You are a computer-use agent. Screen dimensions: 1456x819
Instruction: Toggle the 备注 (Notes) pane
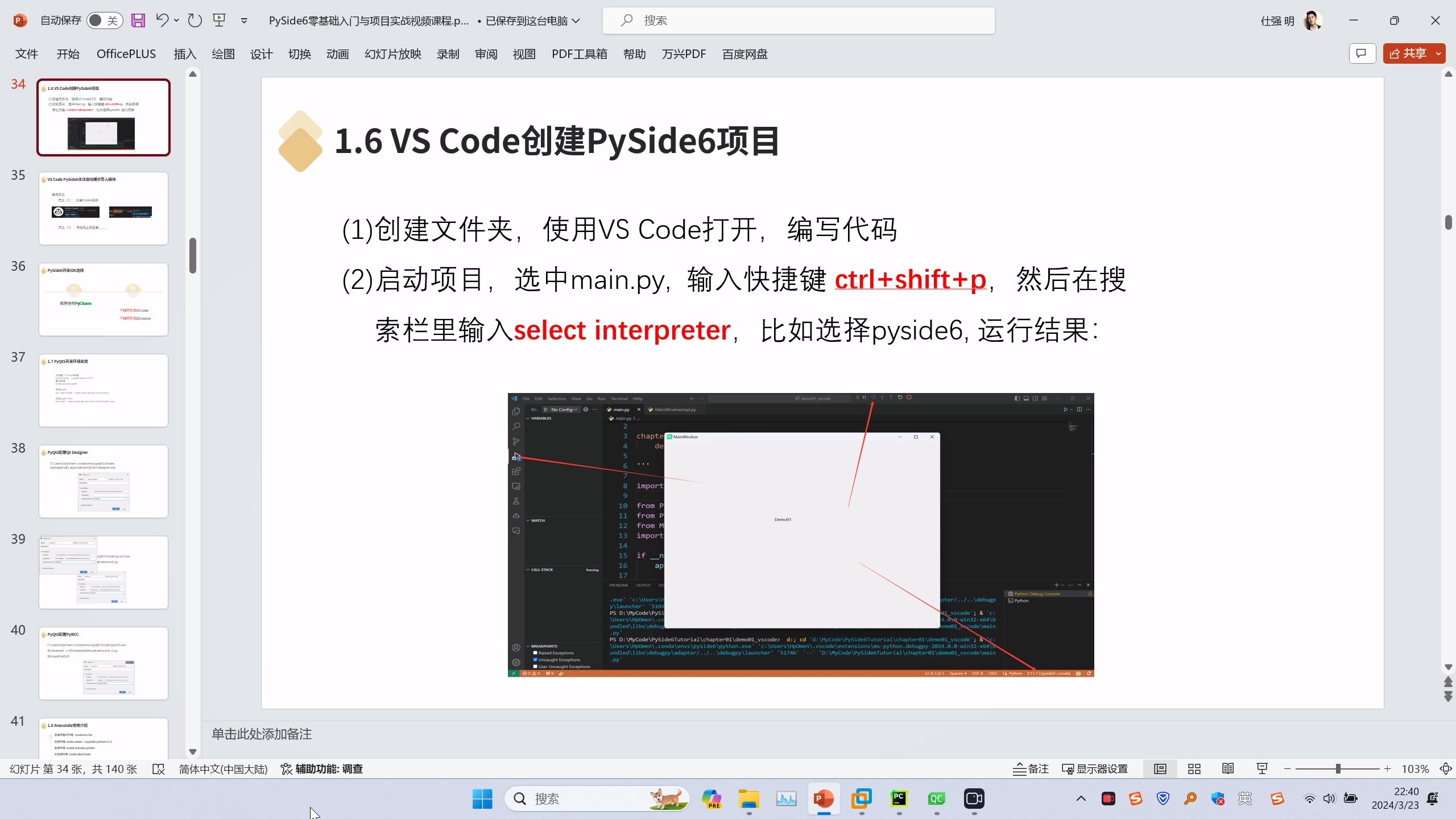coord(1030,768)
